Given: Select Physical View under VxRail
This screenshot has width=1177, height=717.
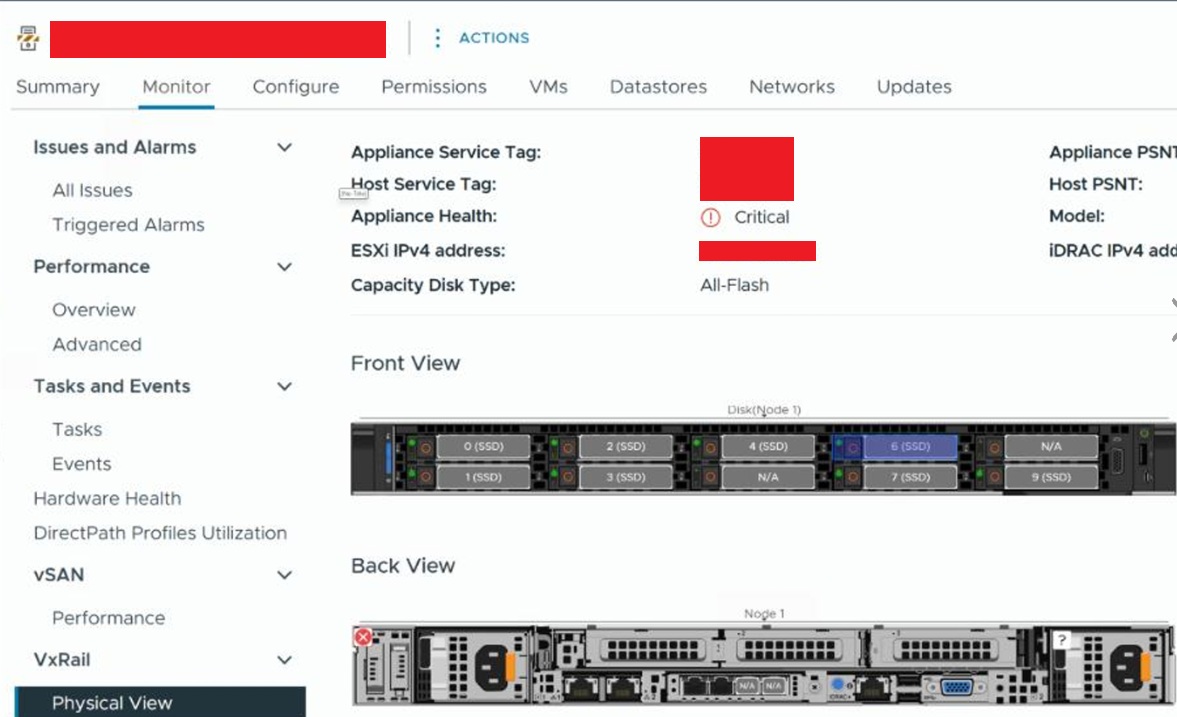Looking at the screenshot, I should click(160, 703).
